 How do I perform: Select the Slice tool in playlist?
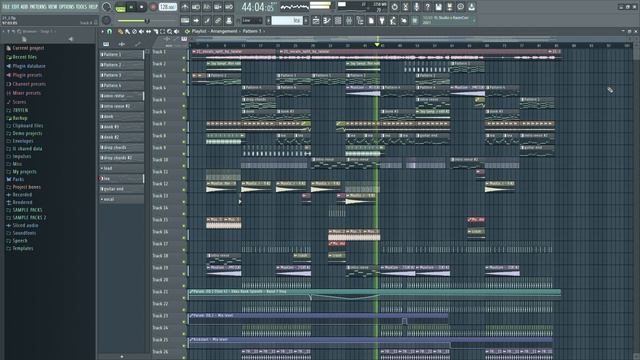pyautogui.click(x=155, y=31)
